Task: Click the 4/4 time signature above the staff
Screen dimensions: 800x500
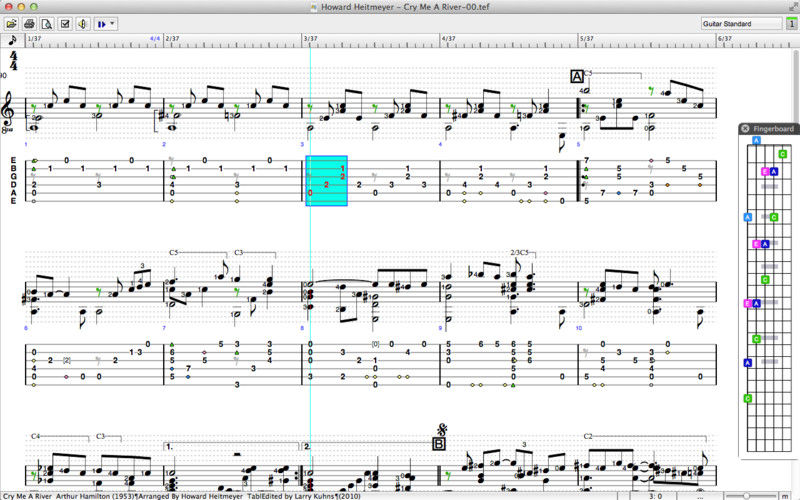Action: coord(13,61)
